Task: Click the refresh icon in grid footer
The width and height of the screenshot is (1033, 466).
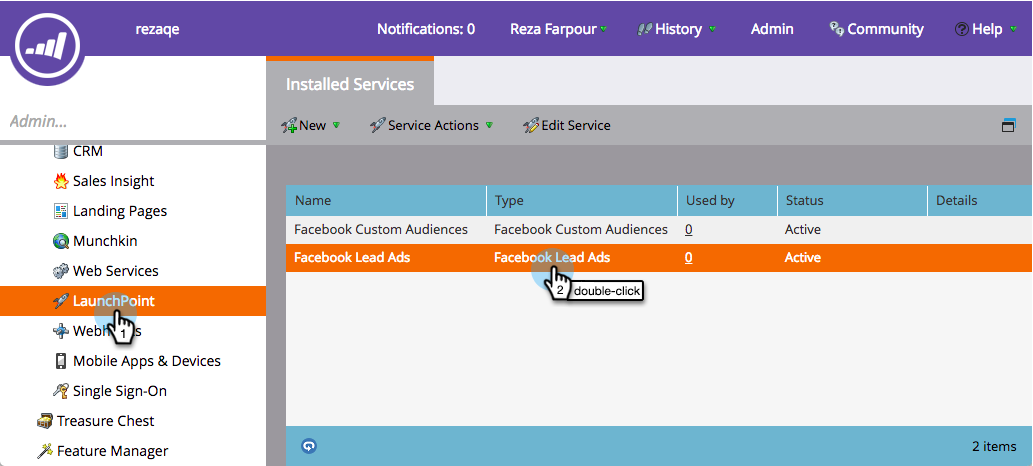Action: tap(309, 446)
